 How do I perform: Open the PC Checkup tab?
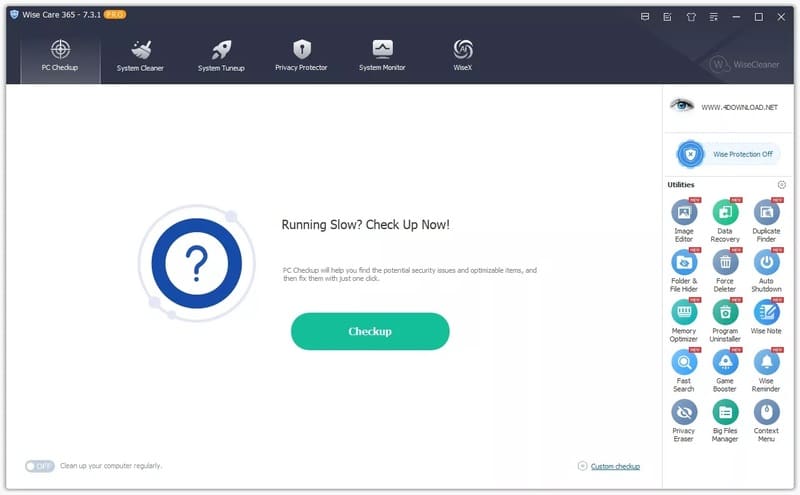tap(60, 56)
